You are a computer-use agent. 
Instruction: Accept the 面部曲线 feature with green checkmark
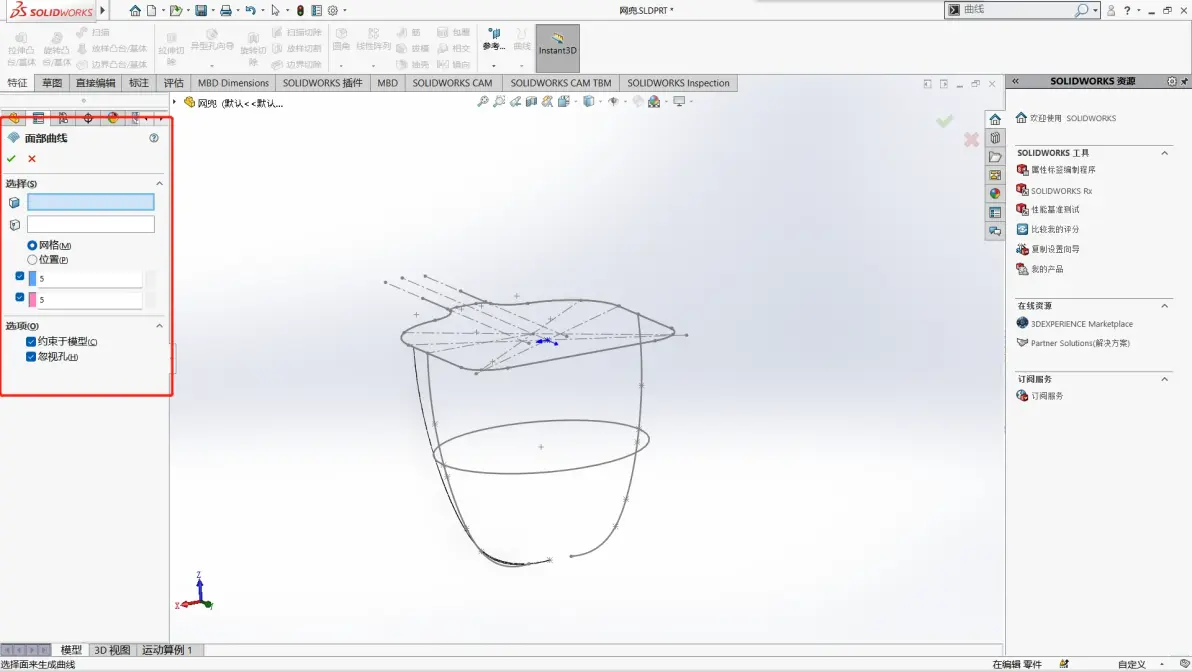(x=11, y=159)
